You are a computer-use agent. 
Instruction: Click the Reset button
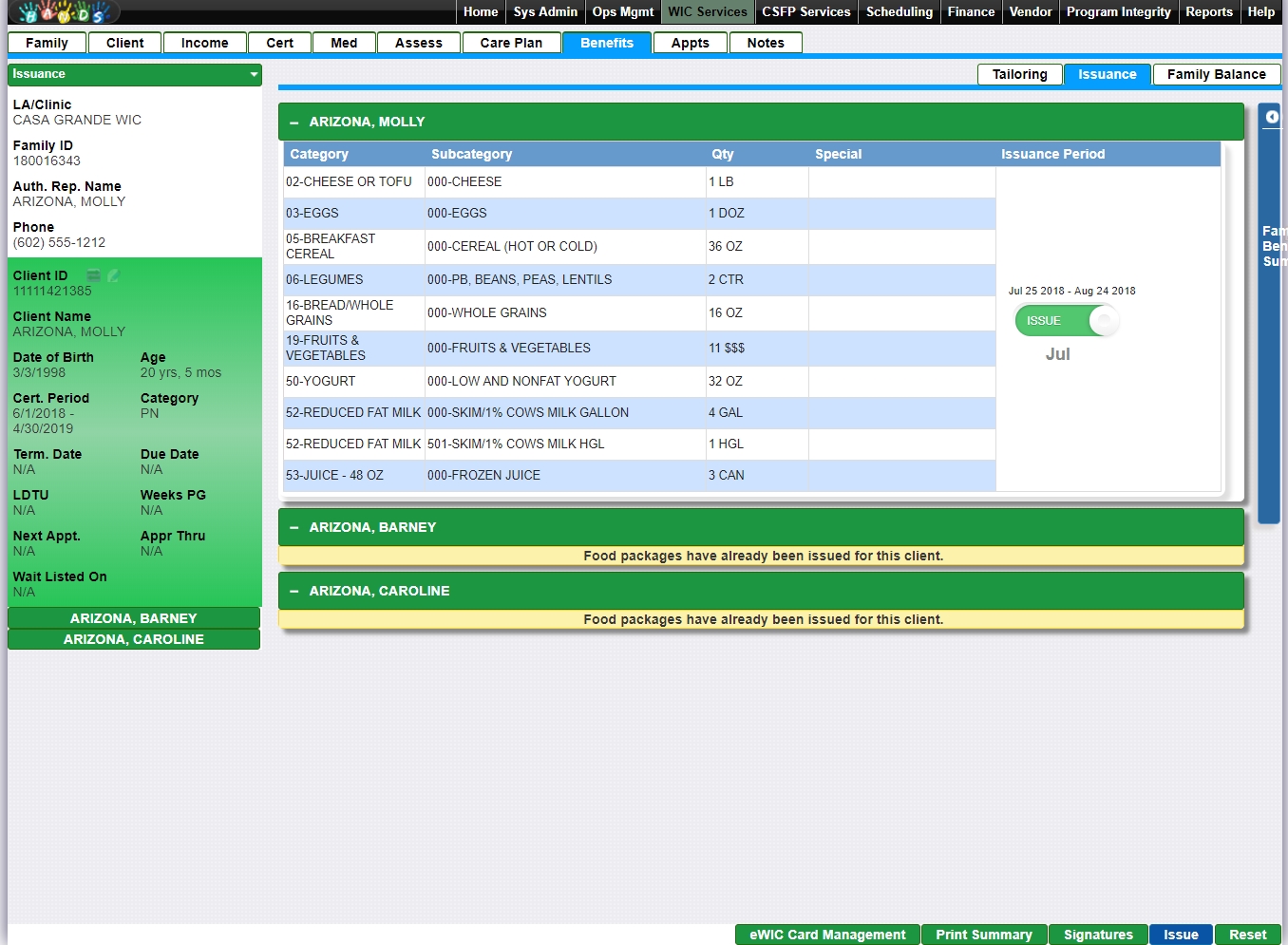point(1247,935)
